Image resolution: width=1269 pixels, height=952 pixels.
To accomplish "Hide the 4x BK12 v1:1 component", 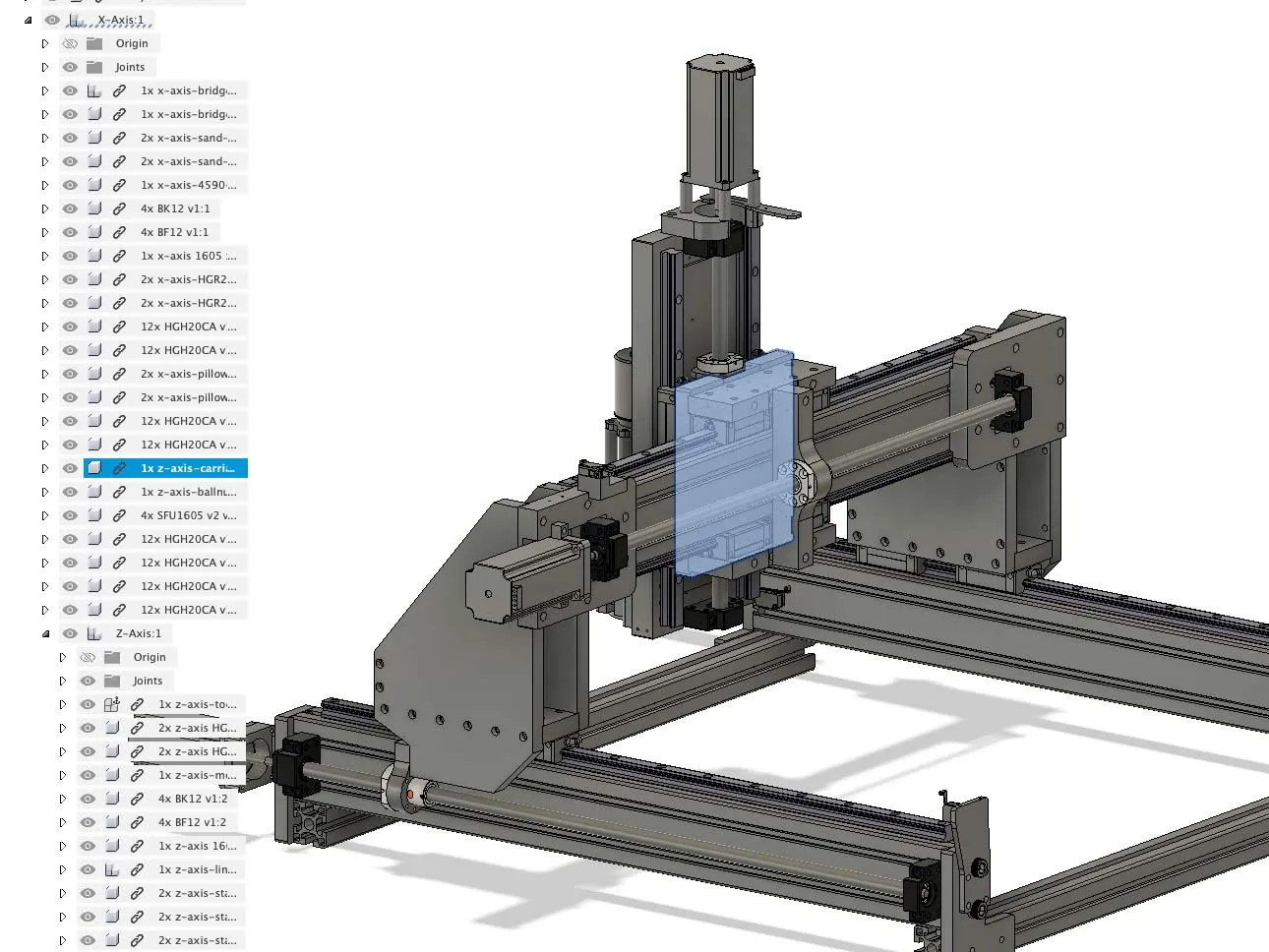I will click(x=69, y=208).
